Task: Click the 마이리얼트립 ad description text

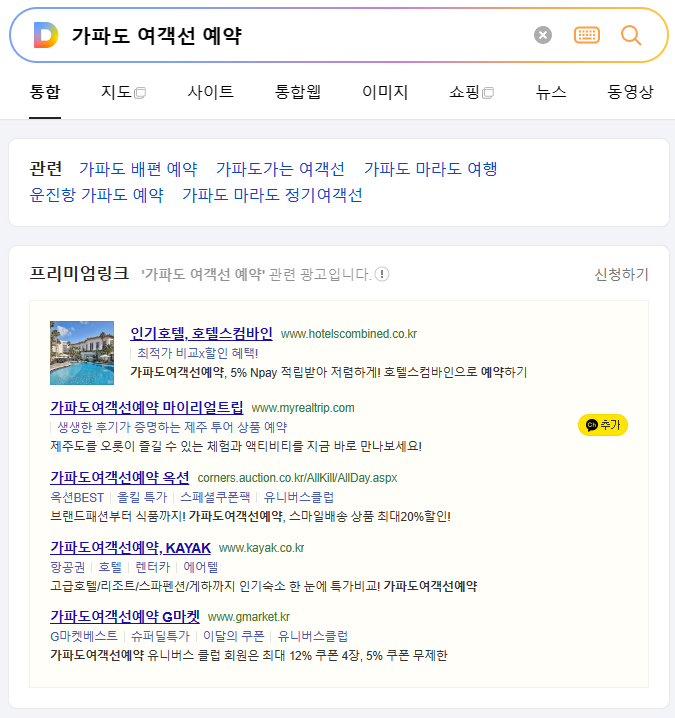Action: (x=236, y=446)
